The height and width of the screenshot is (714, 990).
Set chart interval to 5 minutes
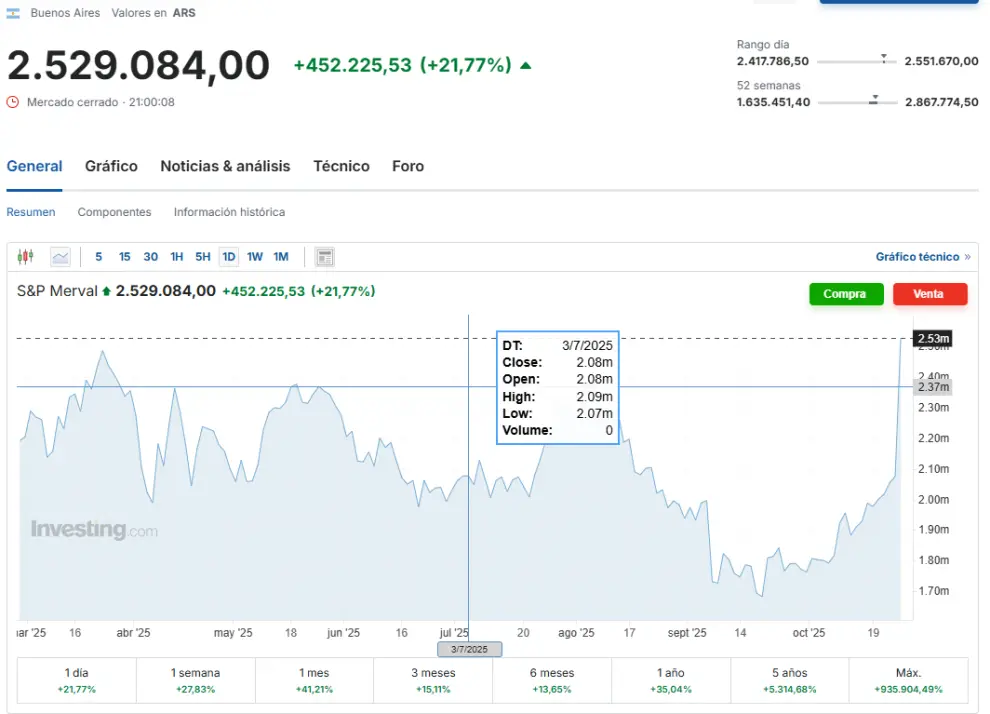98,257
